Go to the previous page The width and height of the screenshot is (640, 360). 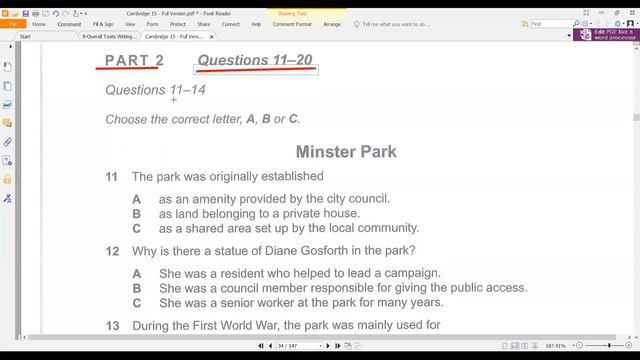pos(270,346)
